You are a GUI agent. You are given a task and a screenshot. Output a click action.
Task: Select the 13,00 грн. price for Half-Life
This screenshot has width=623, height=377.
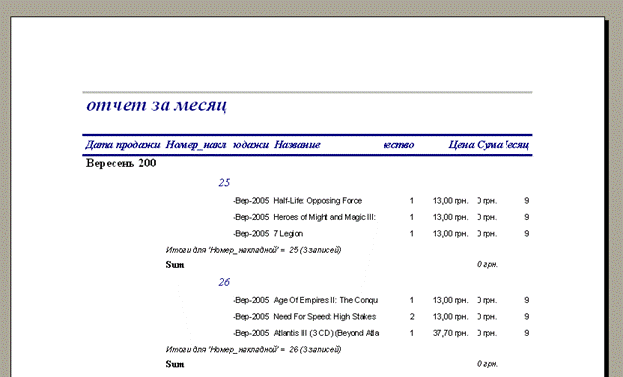point(451,201)
